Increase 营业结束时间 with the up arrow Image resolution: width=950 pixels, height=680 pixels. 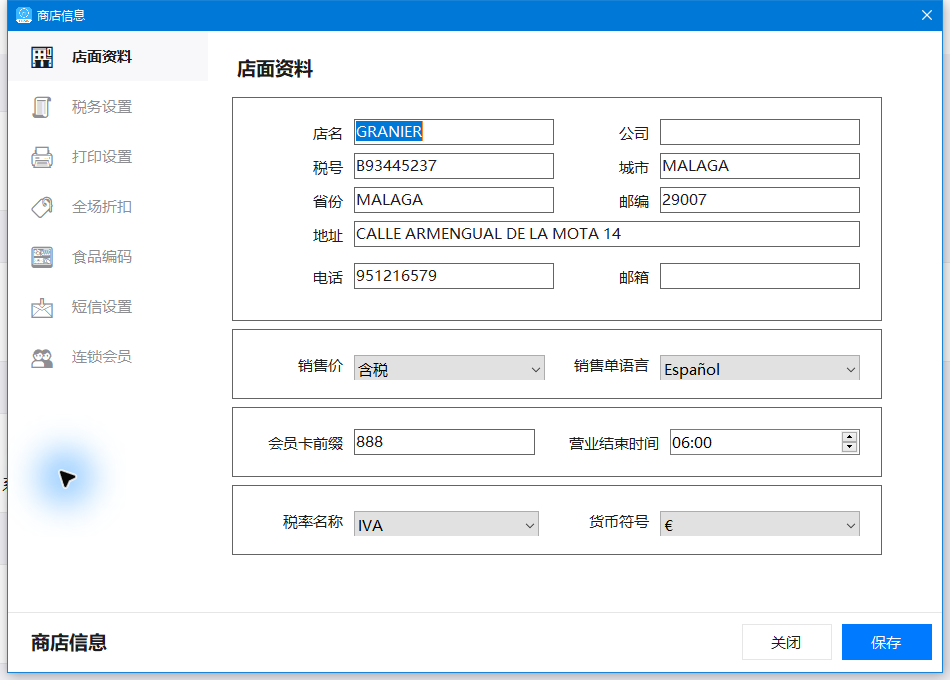click(x=849, y=437)
